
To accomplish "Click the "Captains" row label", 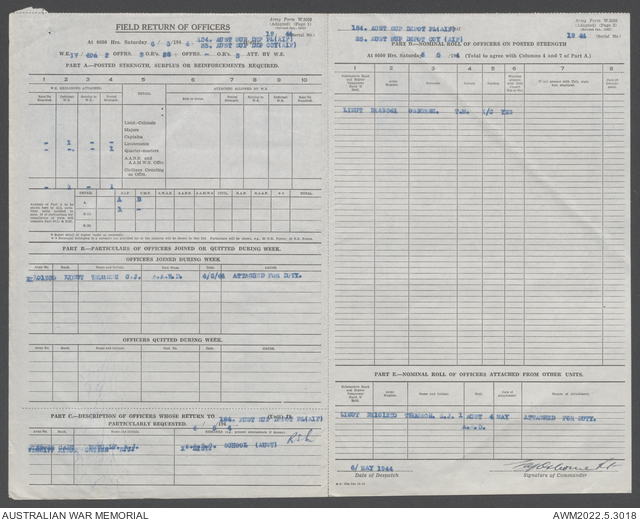I will 133,137.
